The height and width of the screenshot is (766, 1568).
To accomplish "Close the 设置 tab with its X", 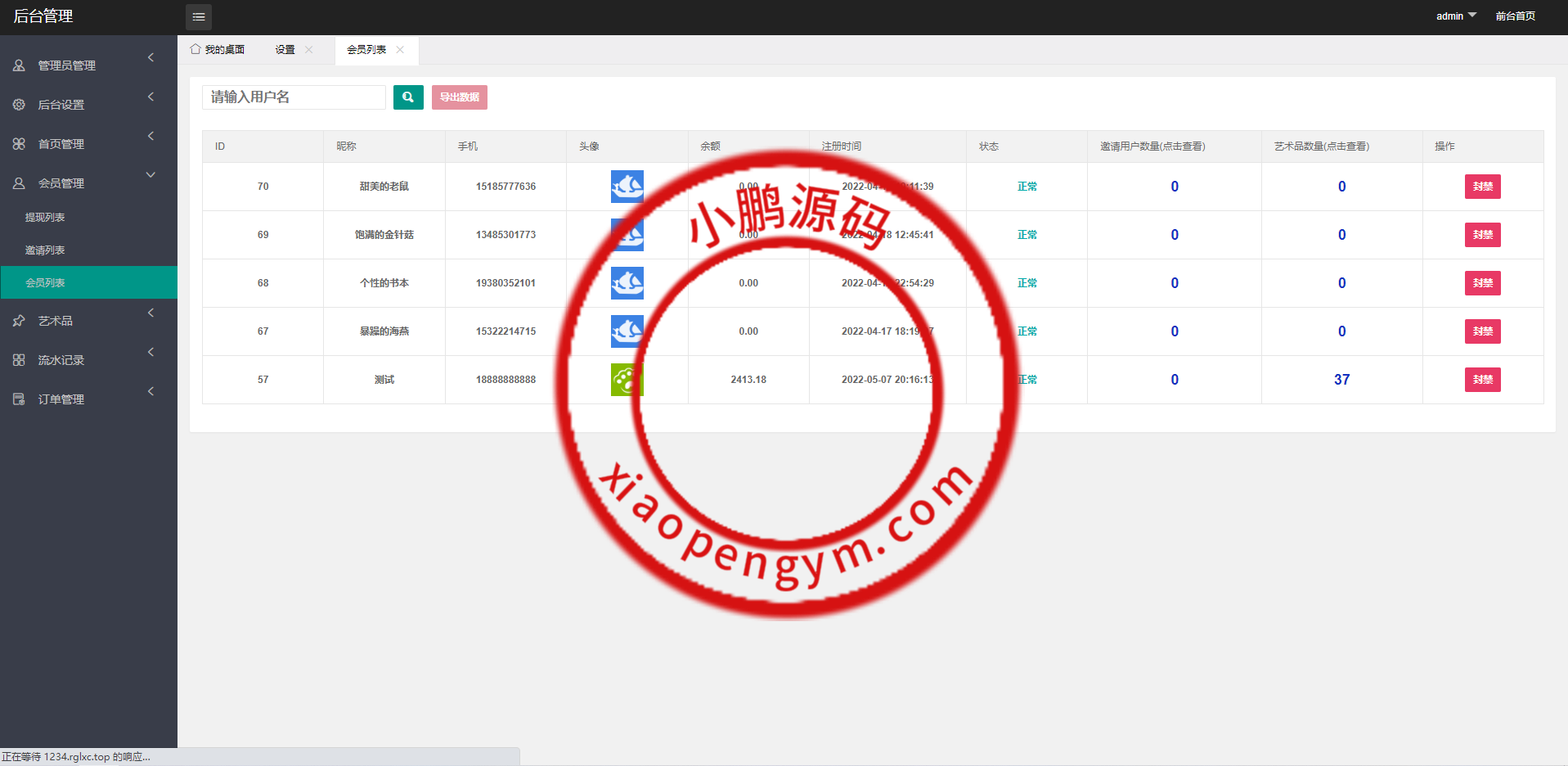I will point(309,50).
